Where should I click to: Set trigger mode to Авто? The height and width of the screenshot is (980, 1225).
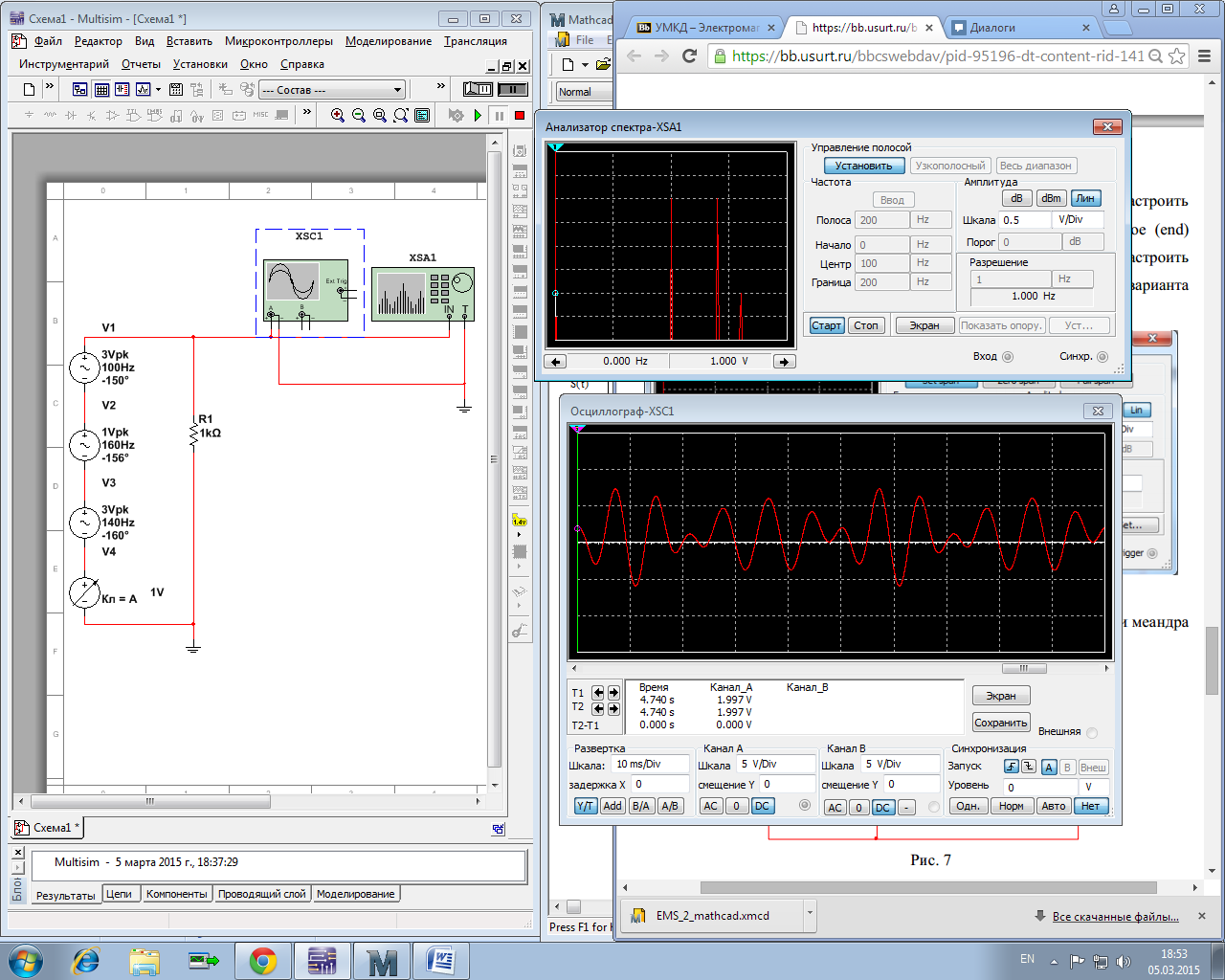pos(1054,806)
